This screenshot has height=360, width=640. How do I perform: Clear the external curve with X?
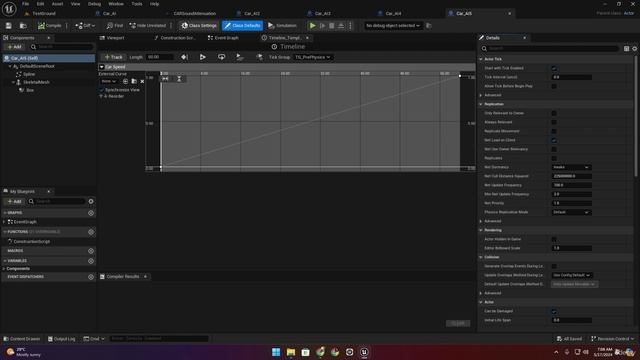(142, 81)
